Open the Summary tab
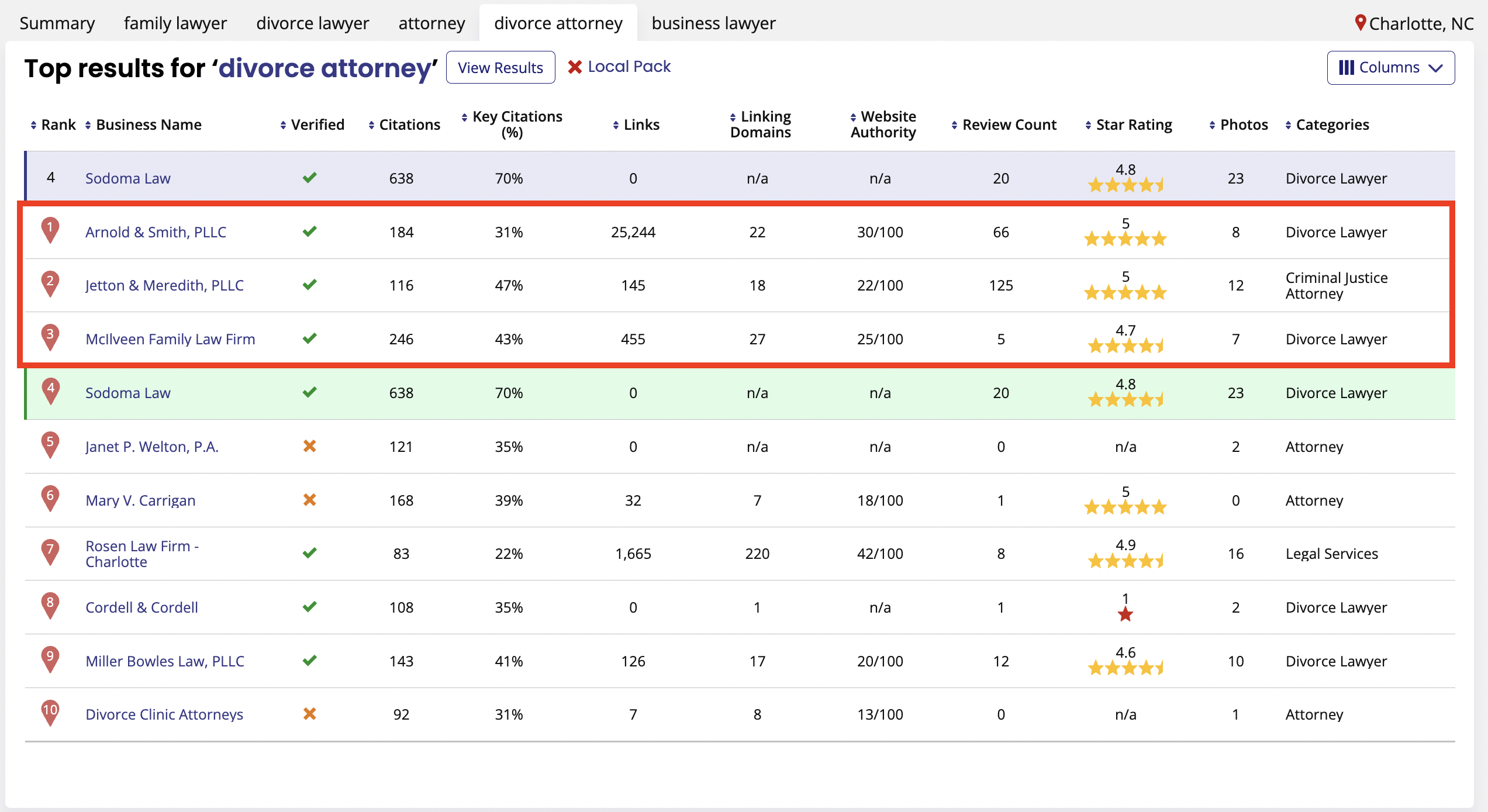The width and height of the screenshot is (1488, 812). click(57, 23)
